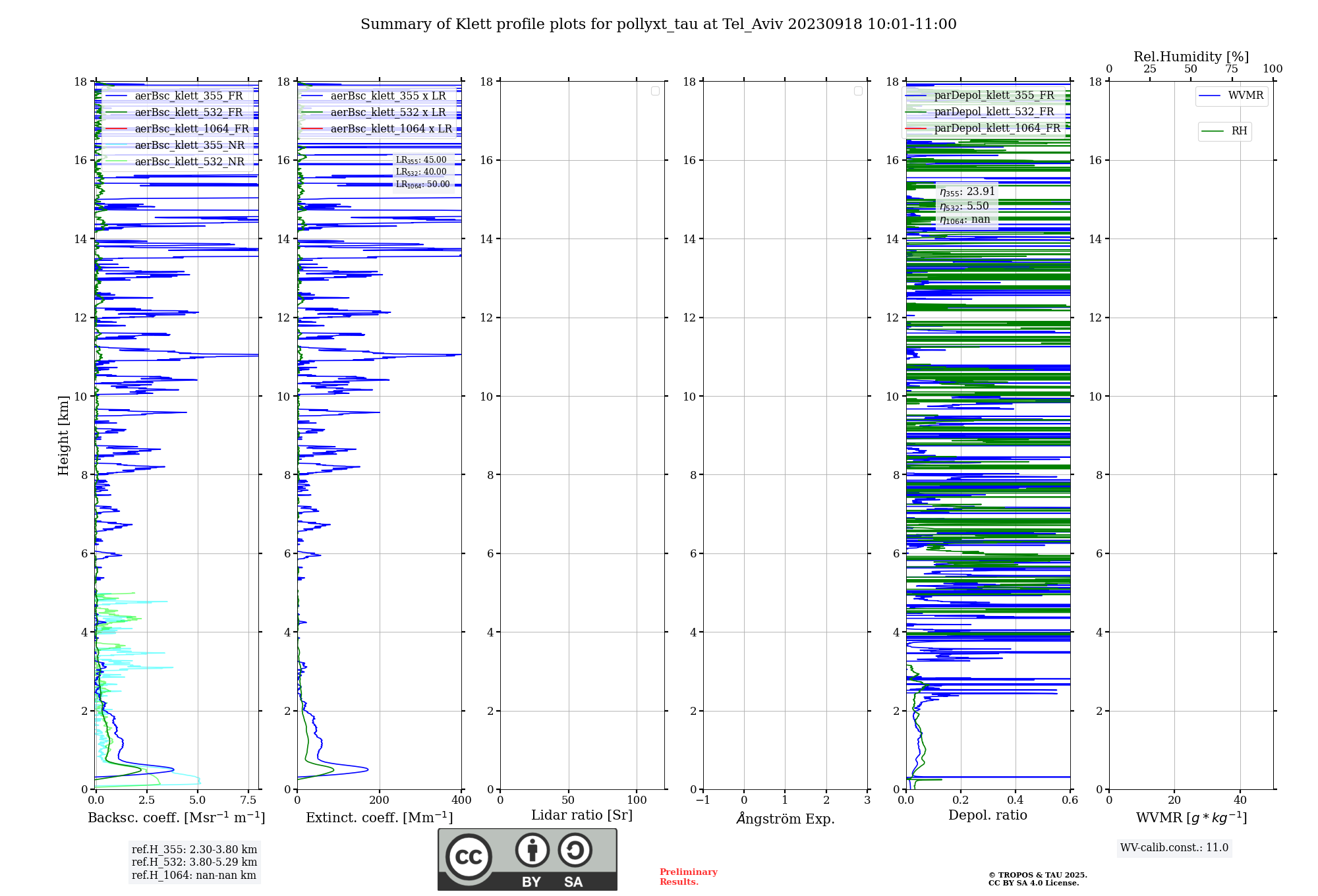Click the BY attribution person icon
Screen dimensions: 1318x896
[532, 850]
